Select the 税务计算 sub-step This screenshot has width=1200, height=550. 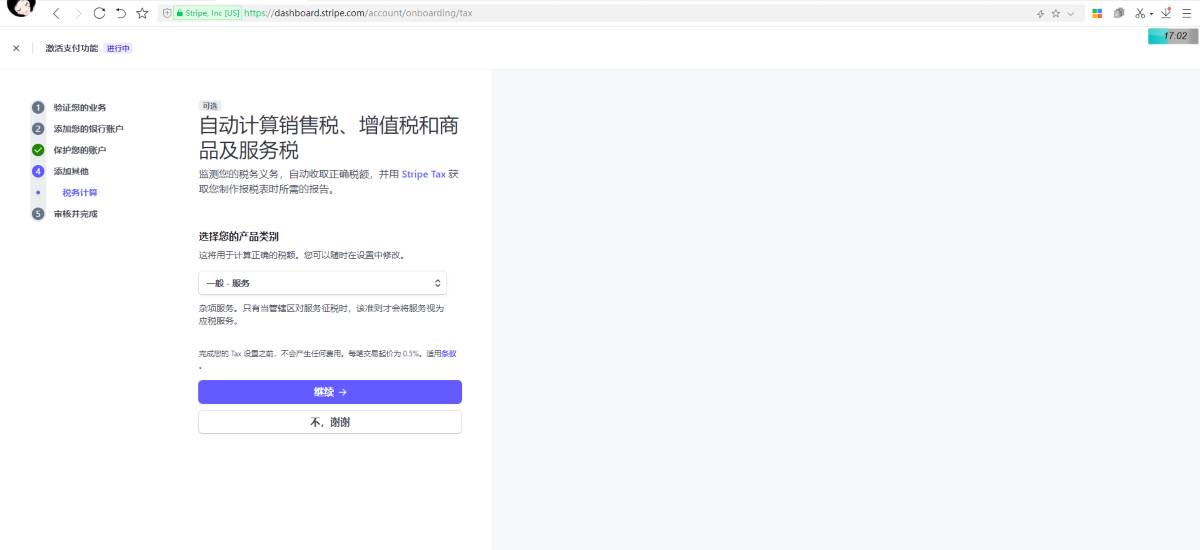tap(80, 192)
